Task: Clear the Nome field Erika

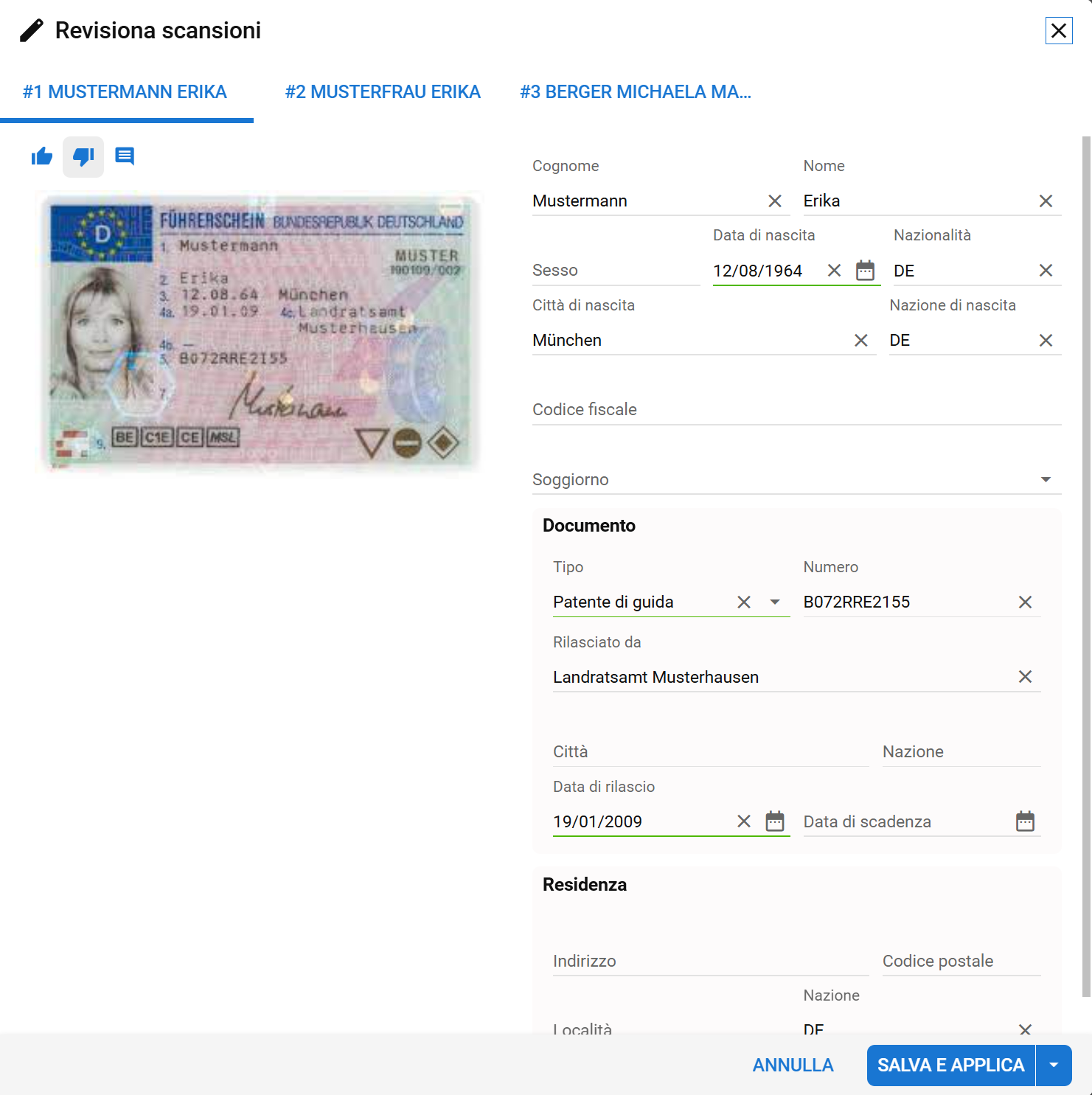Action: [1046, 201]
